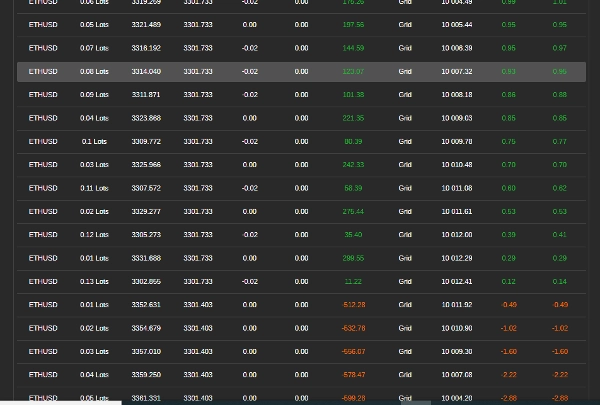The height and width of the screenshot is (405, 600).
Task: Select the highlighted 0.08 Lots ETHUSD row
Action: pyautogui.click(x=300, y=71)
